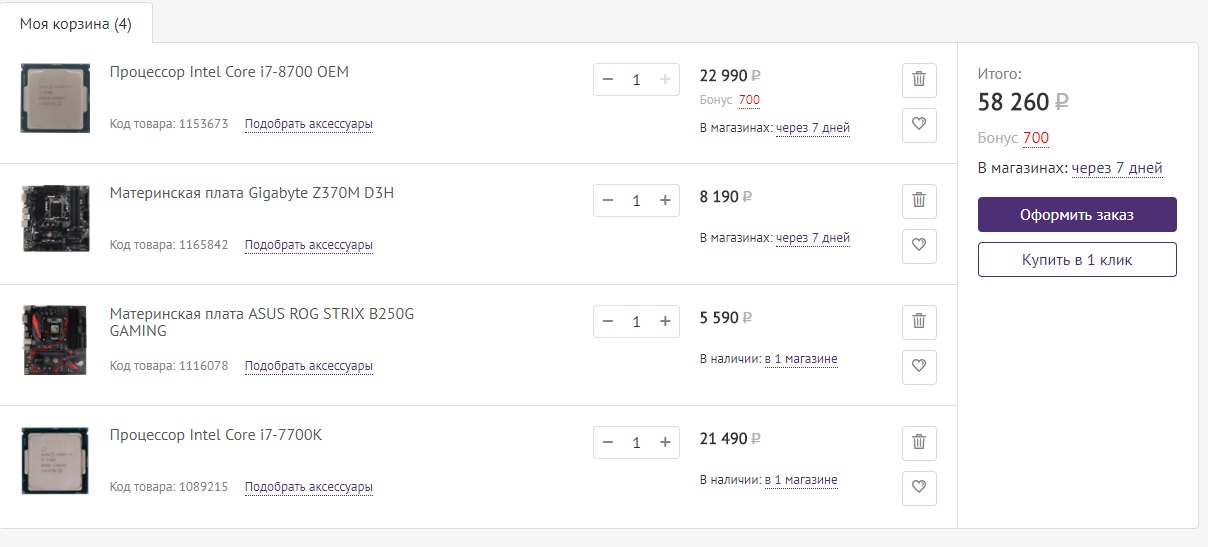Expand в 1 магазине availability for i7-7700K
1208x547 pixels.
(800, 480)
